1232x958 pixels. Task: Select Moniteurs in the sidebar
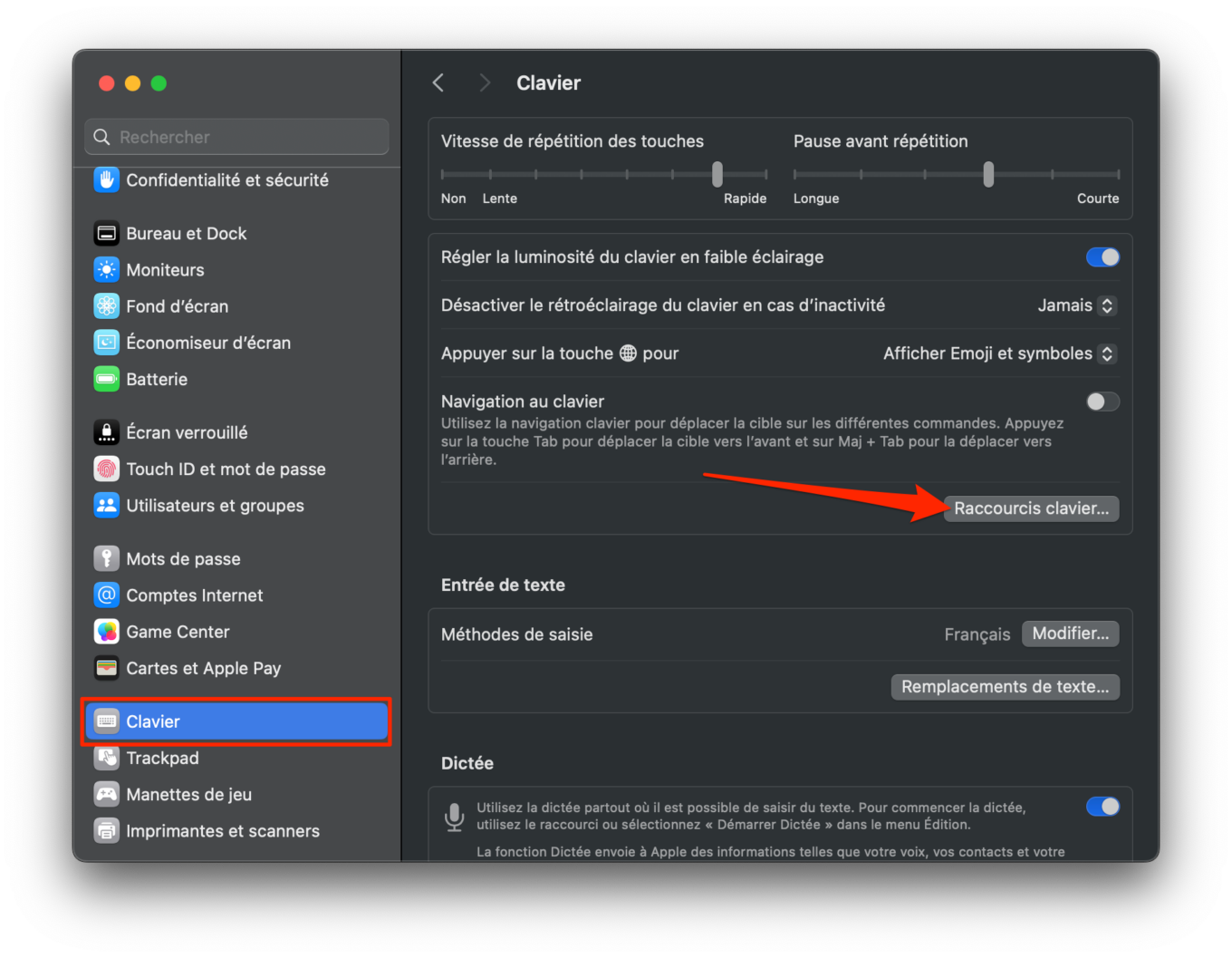pyautogui.click(x=236, y=270)
